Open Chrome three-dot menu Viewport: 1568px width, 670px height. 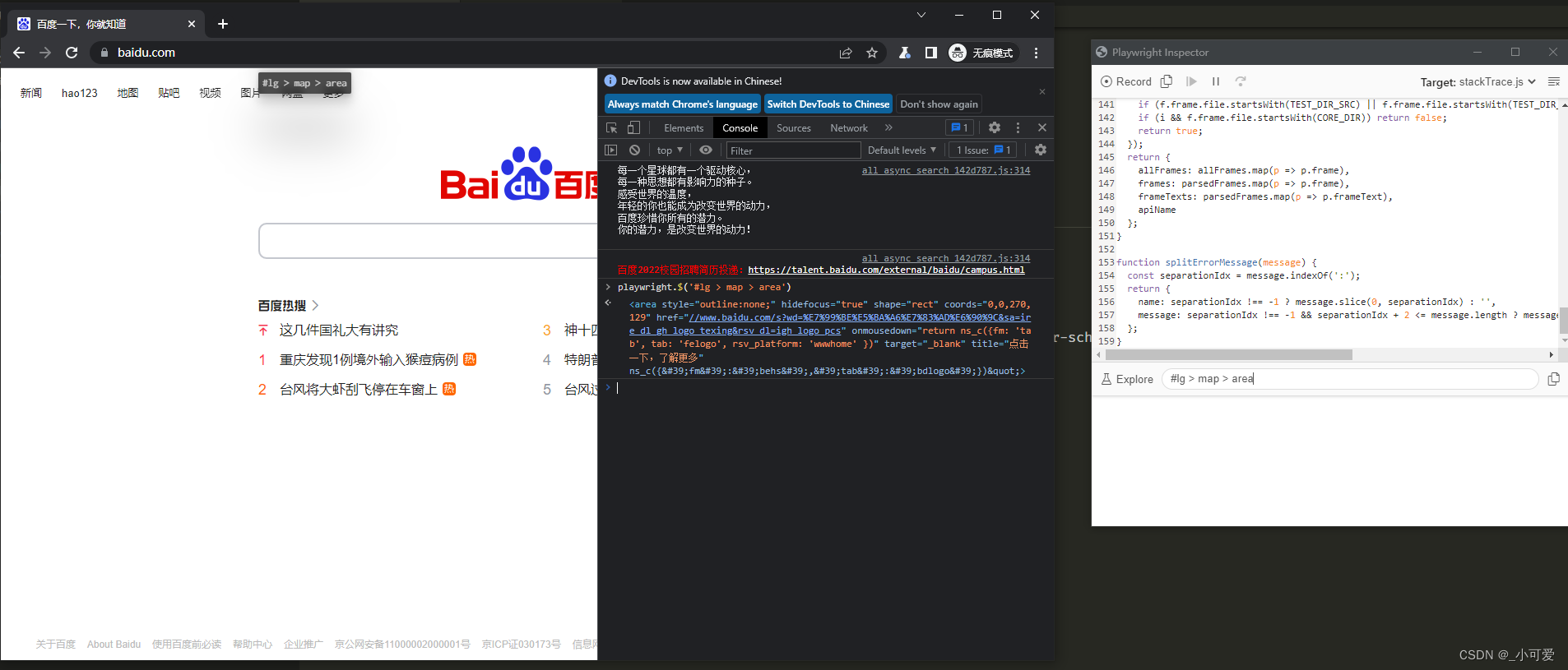[x=1036, y=53]
